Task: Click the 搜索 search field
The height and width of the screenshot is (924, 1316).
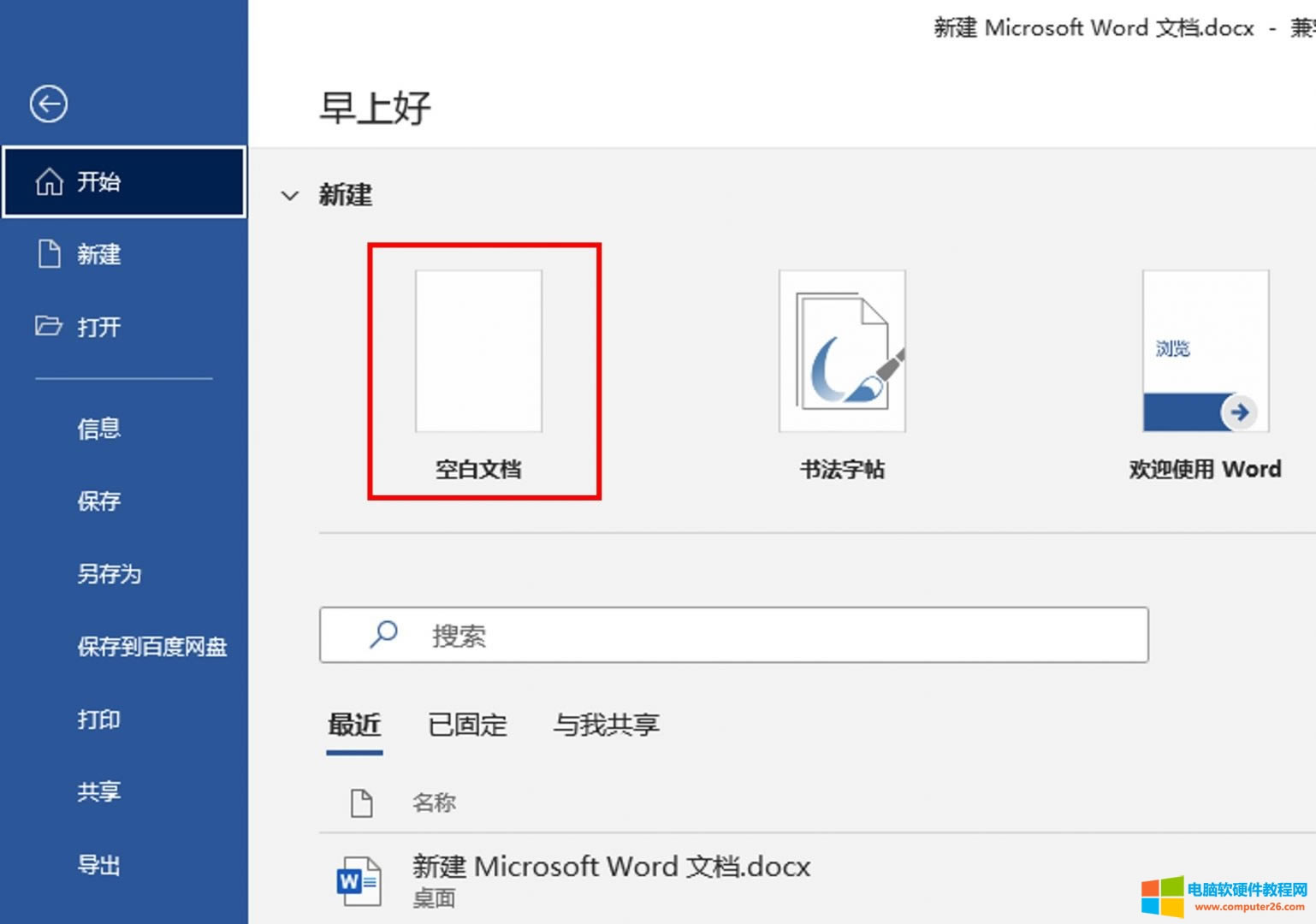Action: tap(734, 635)
